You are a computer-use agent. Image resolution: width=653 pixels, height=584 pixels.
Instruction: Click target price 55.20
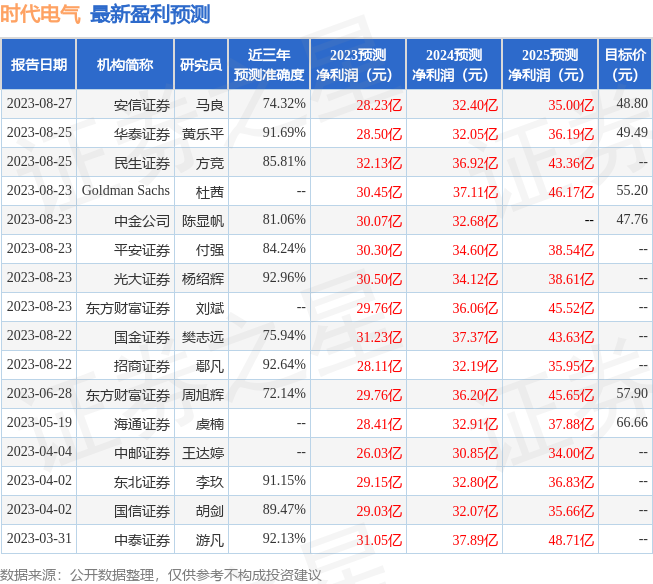pos(632,190)
